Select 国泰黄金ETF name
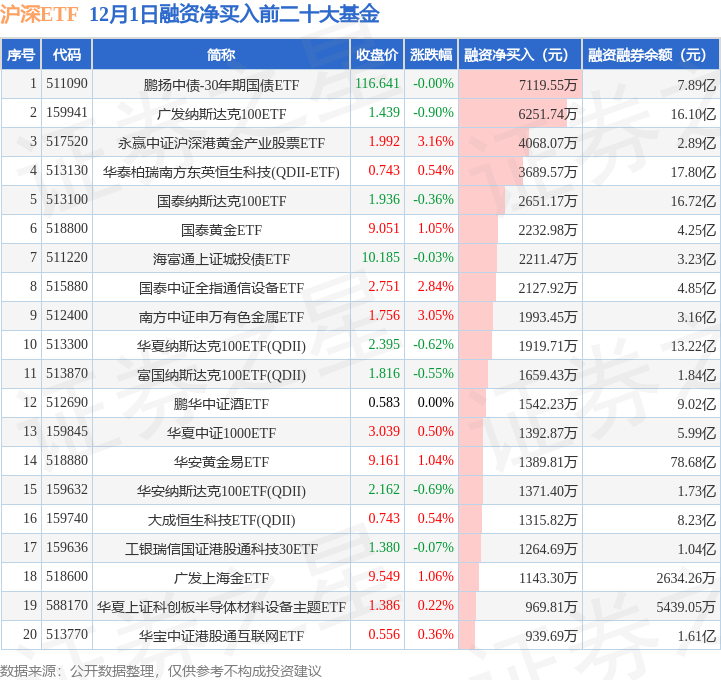Viewport: 721px width, 680px height. tap(221, 230)
